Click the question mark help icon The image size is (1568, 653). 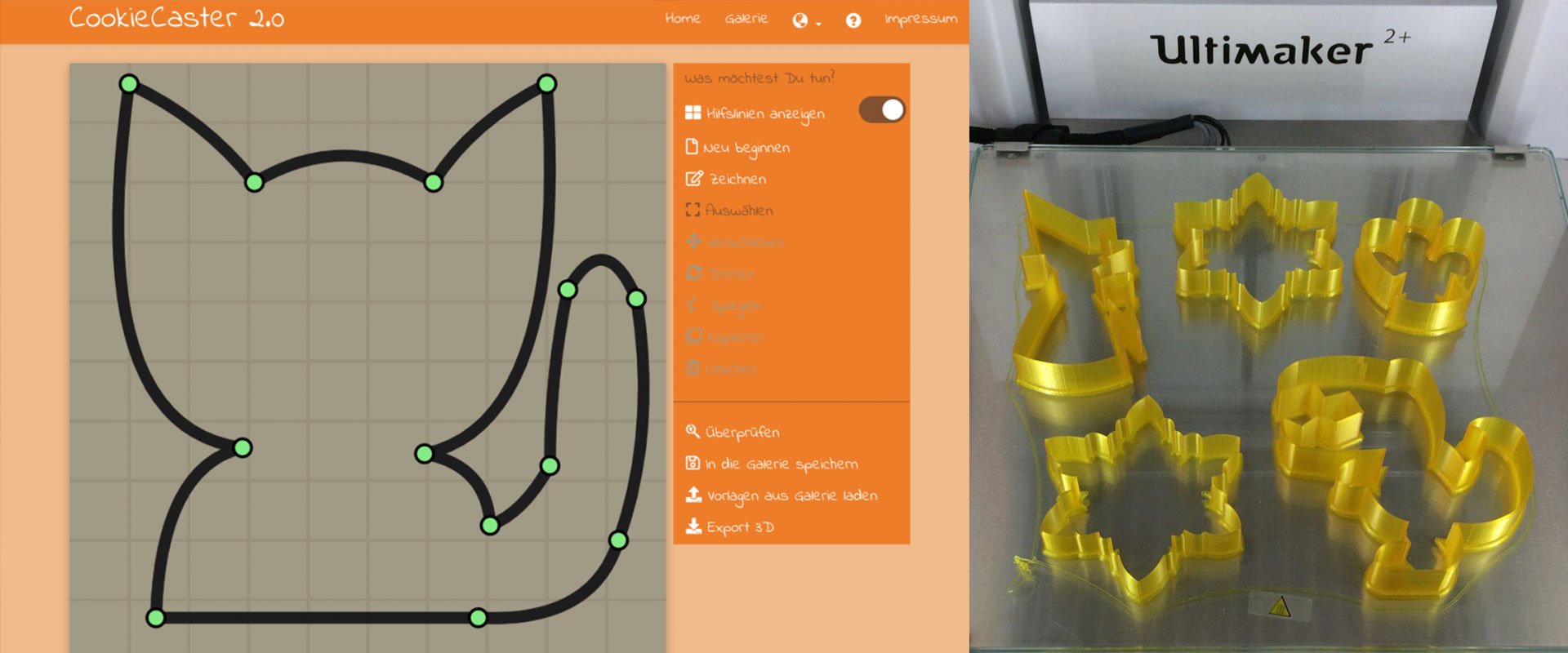853,20
